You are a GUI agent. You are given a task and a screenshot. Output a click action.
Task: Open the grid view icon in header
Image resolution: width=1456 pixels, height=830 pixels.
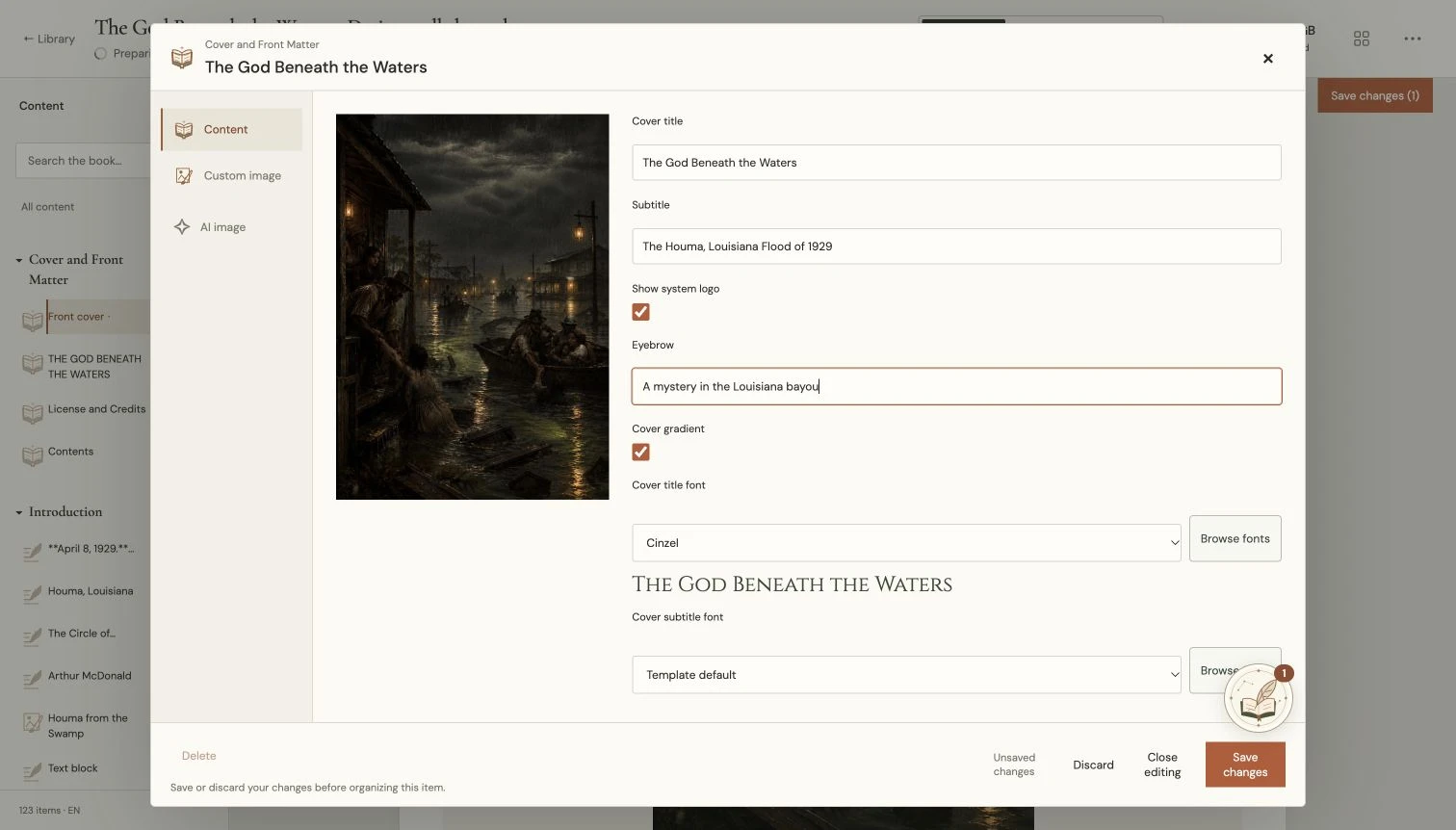point(1362,39)
